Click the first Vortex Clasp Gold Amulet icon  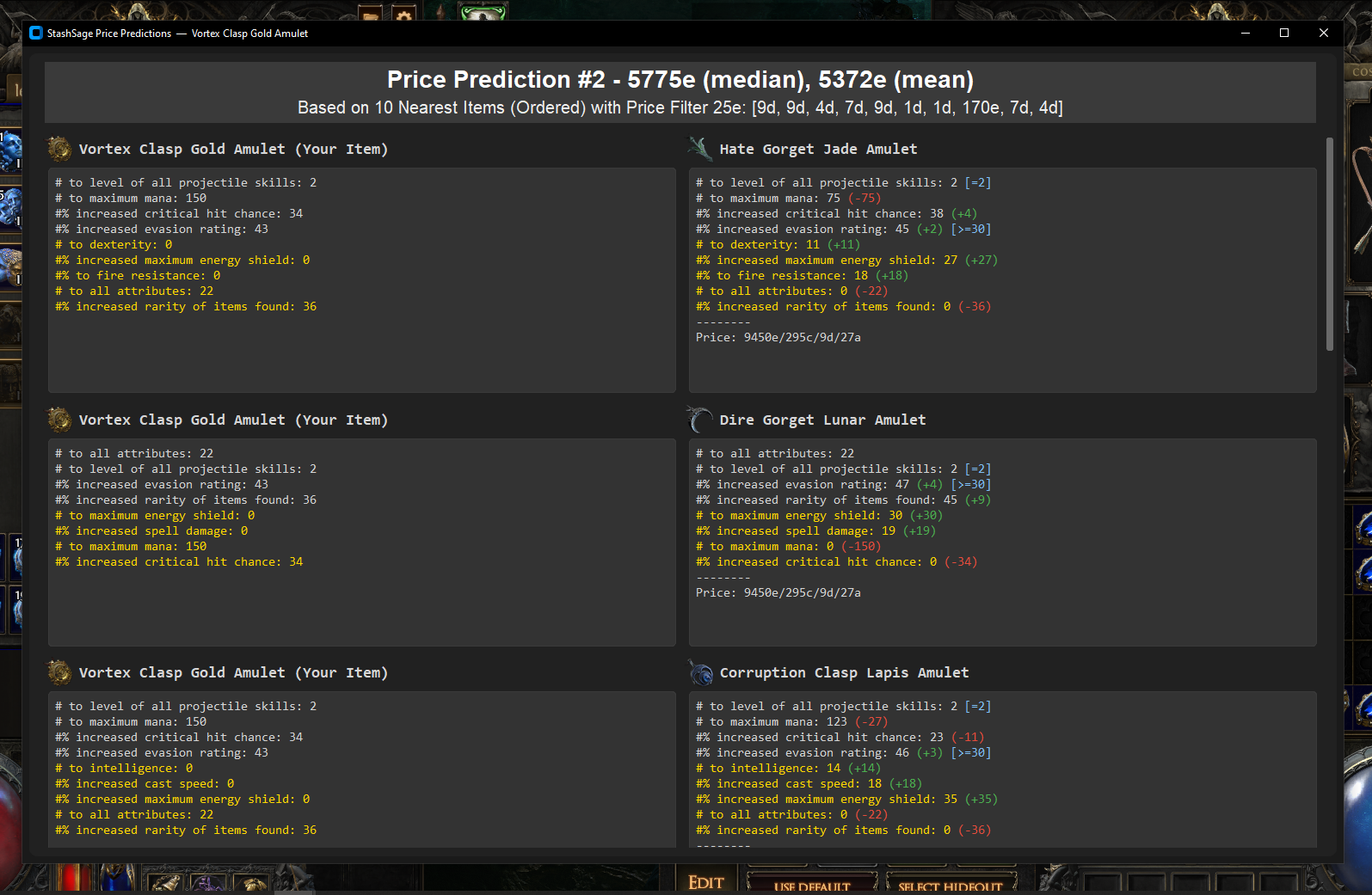coord(59,149)
